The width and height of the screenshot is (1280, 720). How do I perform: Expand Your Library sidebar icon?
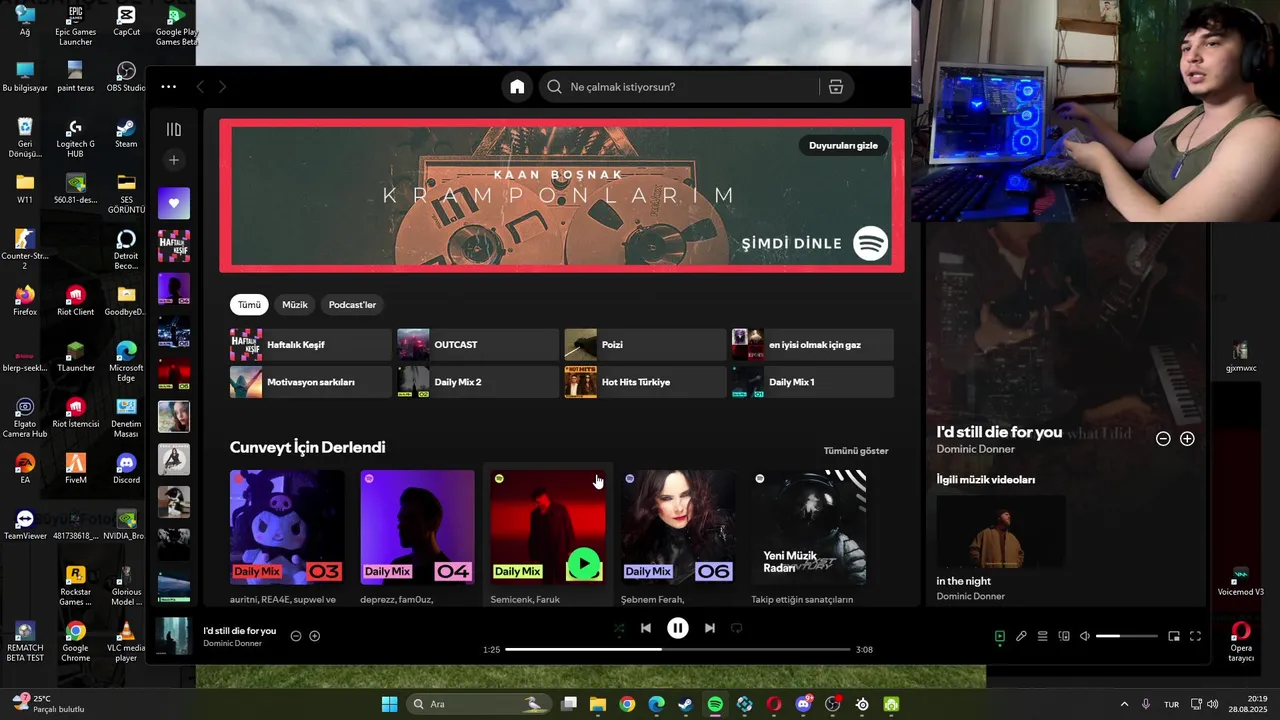click(x=174, y=129)
